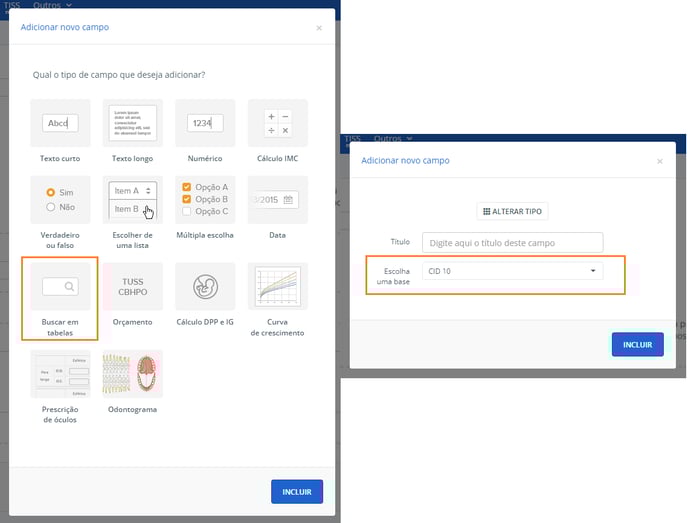Choose the Odontograma field type
Screen dimensions: 688x523
(132, 374)
